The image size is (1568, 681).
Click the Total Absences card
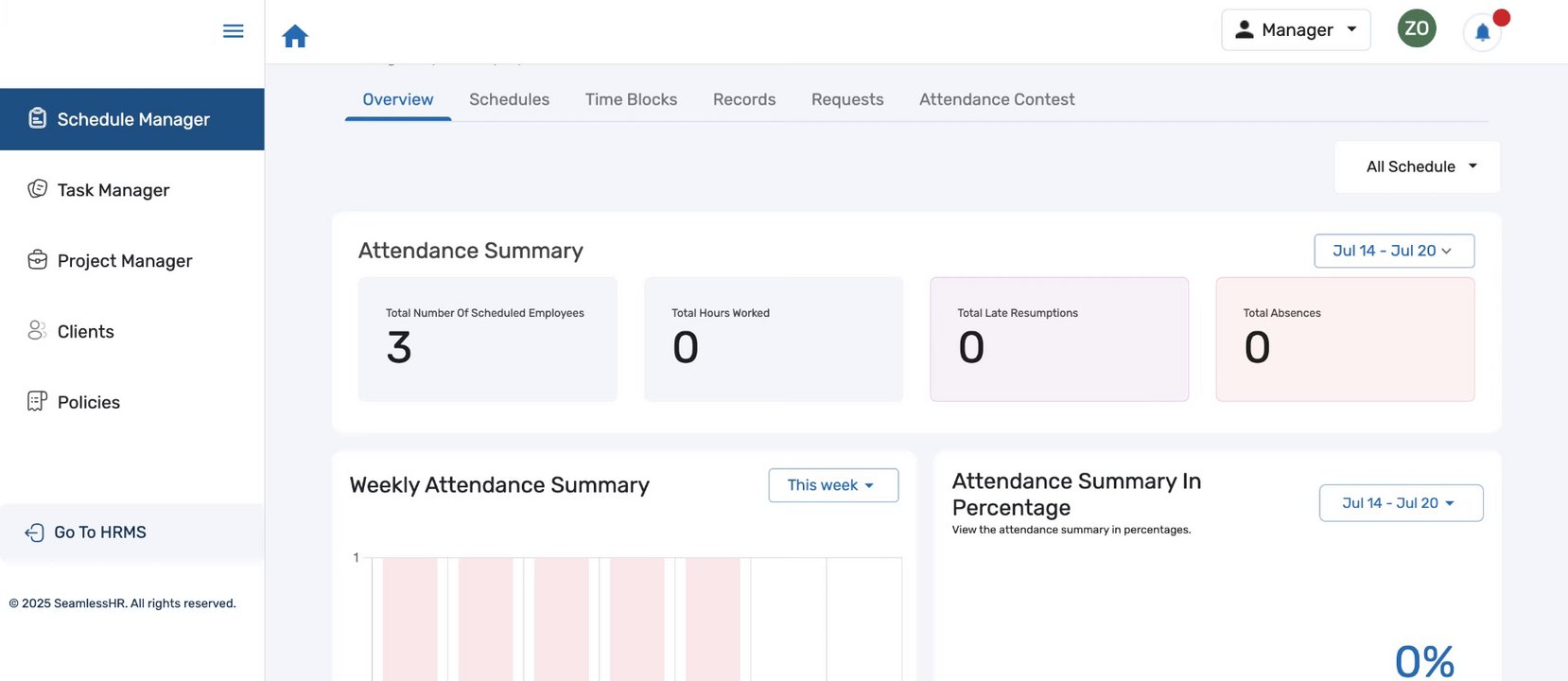coord(1344,339)
